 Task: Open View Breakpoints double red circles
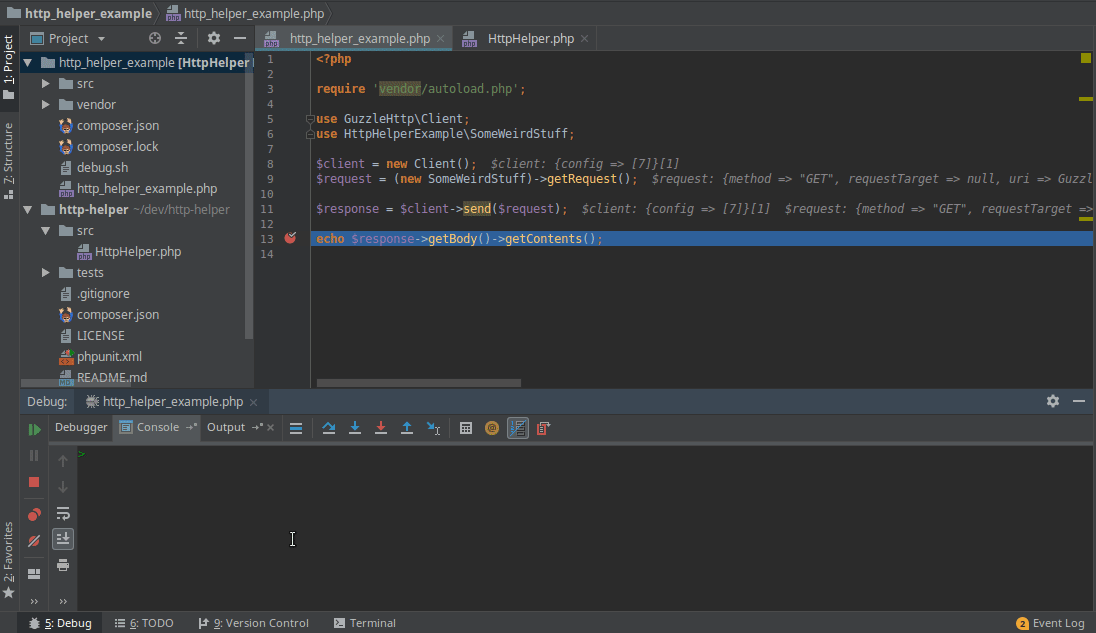pyautogui.click(x=34, y=514)
